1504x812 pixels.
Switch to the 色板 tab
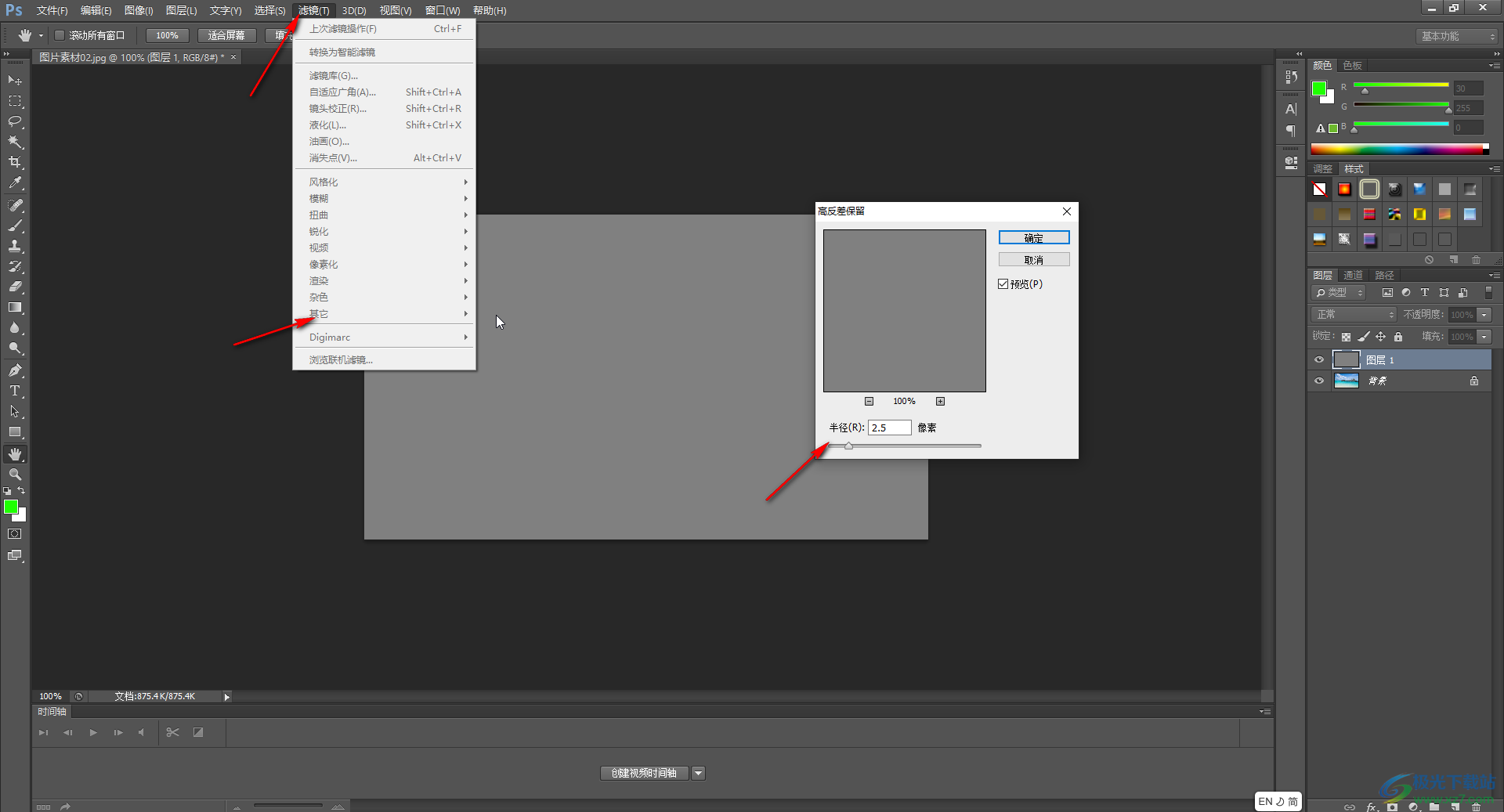(1352, 66)
